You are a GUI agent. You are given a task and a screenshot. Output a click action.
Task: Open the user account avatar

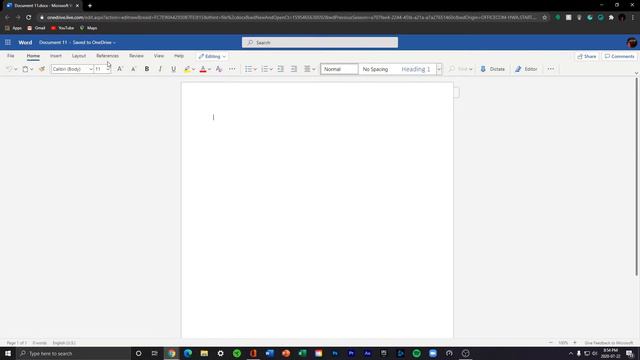[x=631, y=42]
